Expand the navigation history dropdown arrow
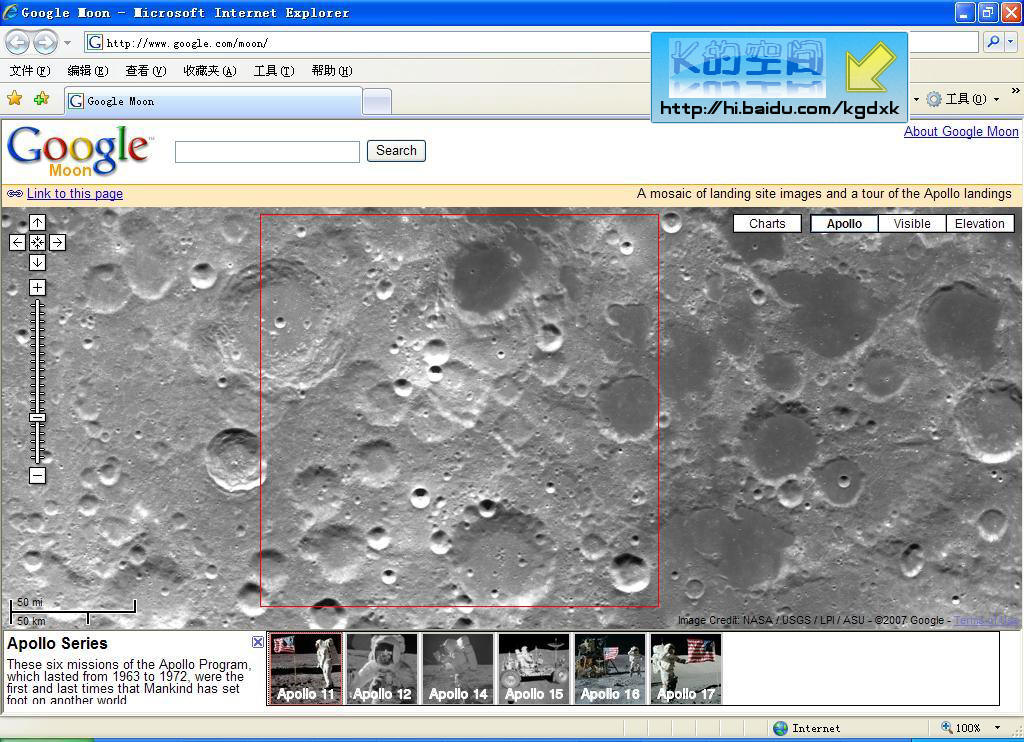 pyautogui.click(x=67, y=43)
